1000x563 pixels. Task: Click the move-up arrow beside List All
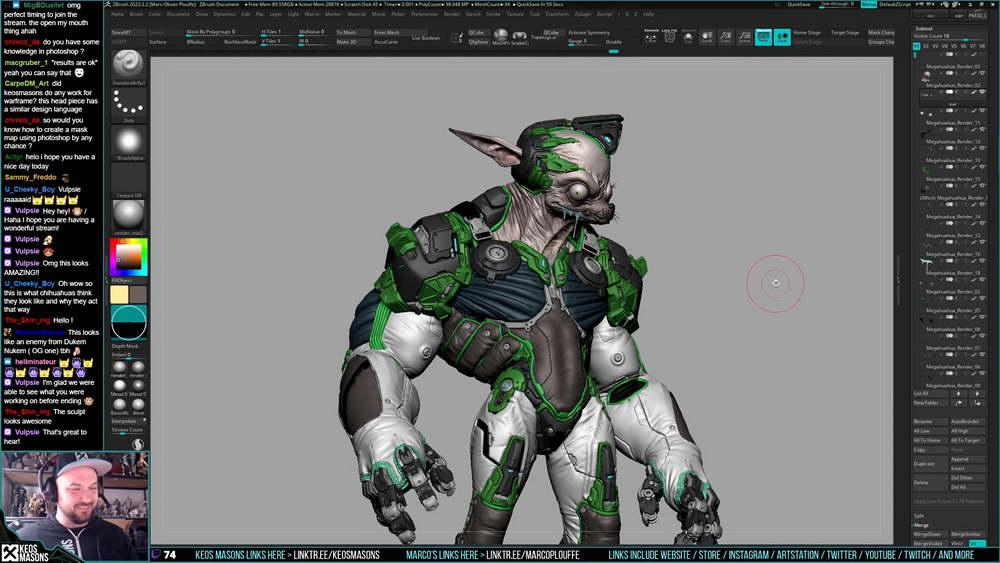[x=958, y=393]
